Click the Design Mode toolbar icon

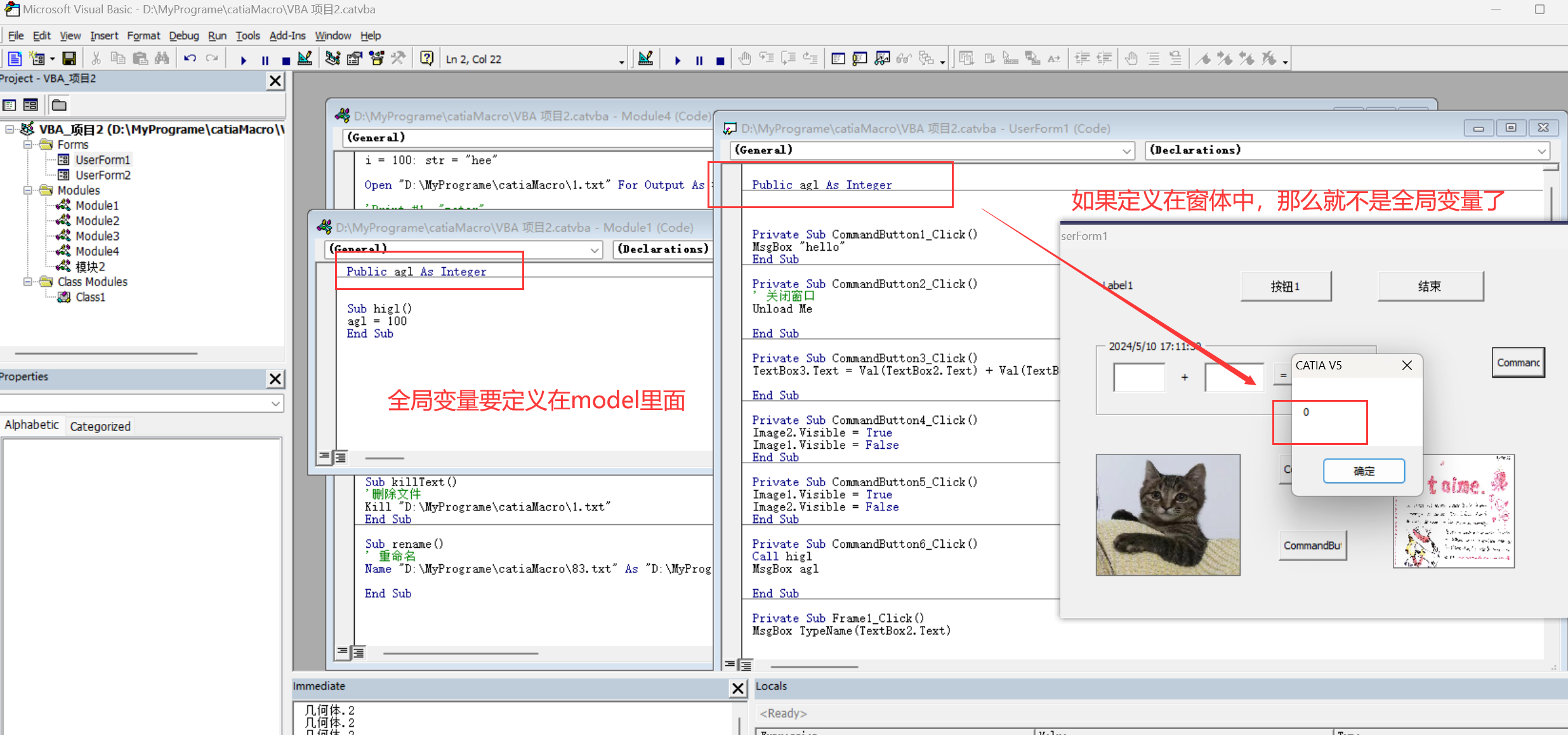(305, 59)
